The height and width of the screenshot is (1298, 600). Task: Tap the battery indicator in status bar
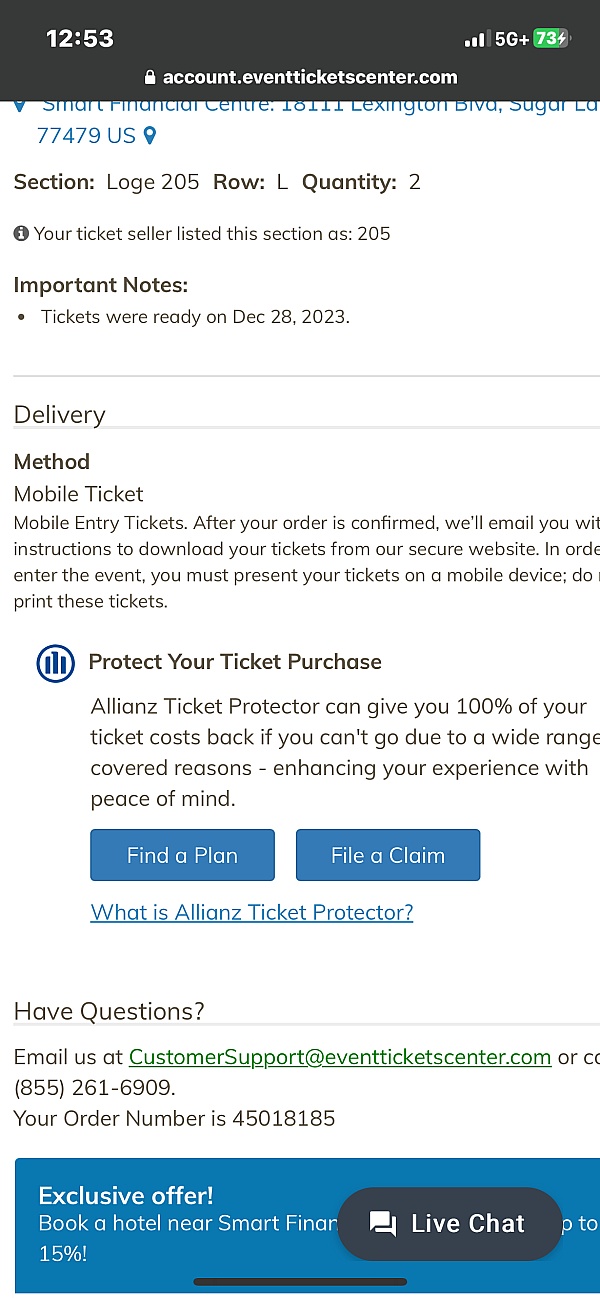551,39
